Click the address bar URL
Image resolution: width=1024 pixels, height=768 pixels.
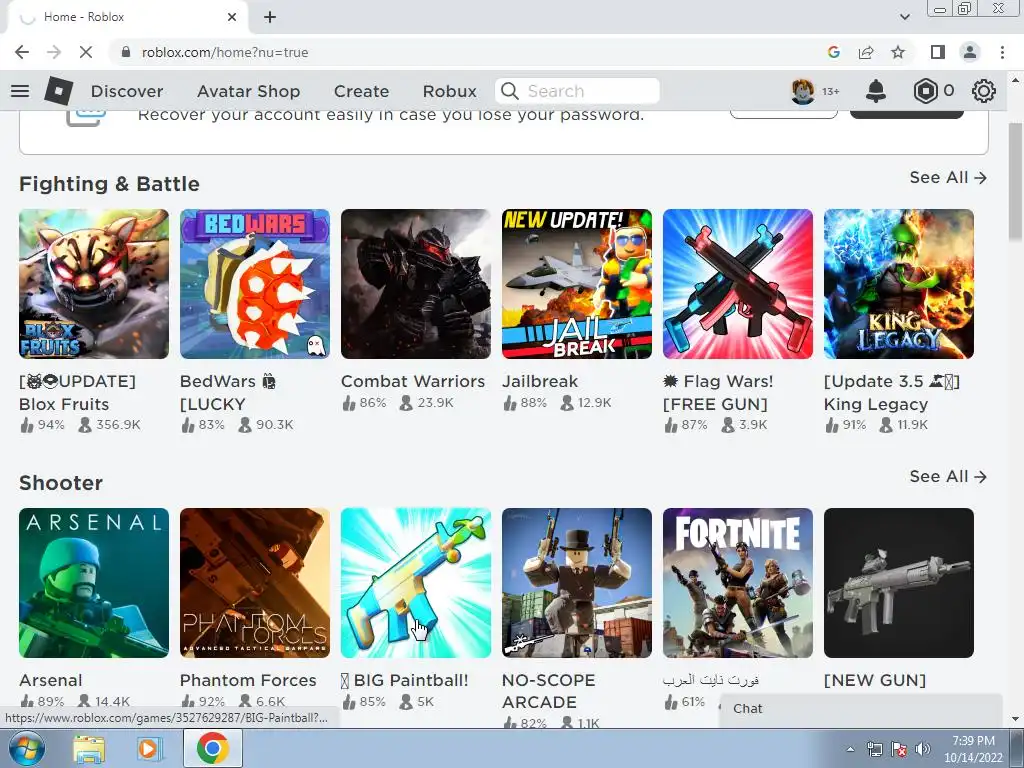pos(225,52)
